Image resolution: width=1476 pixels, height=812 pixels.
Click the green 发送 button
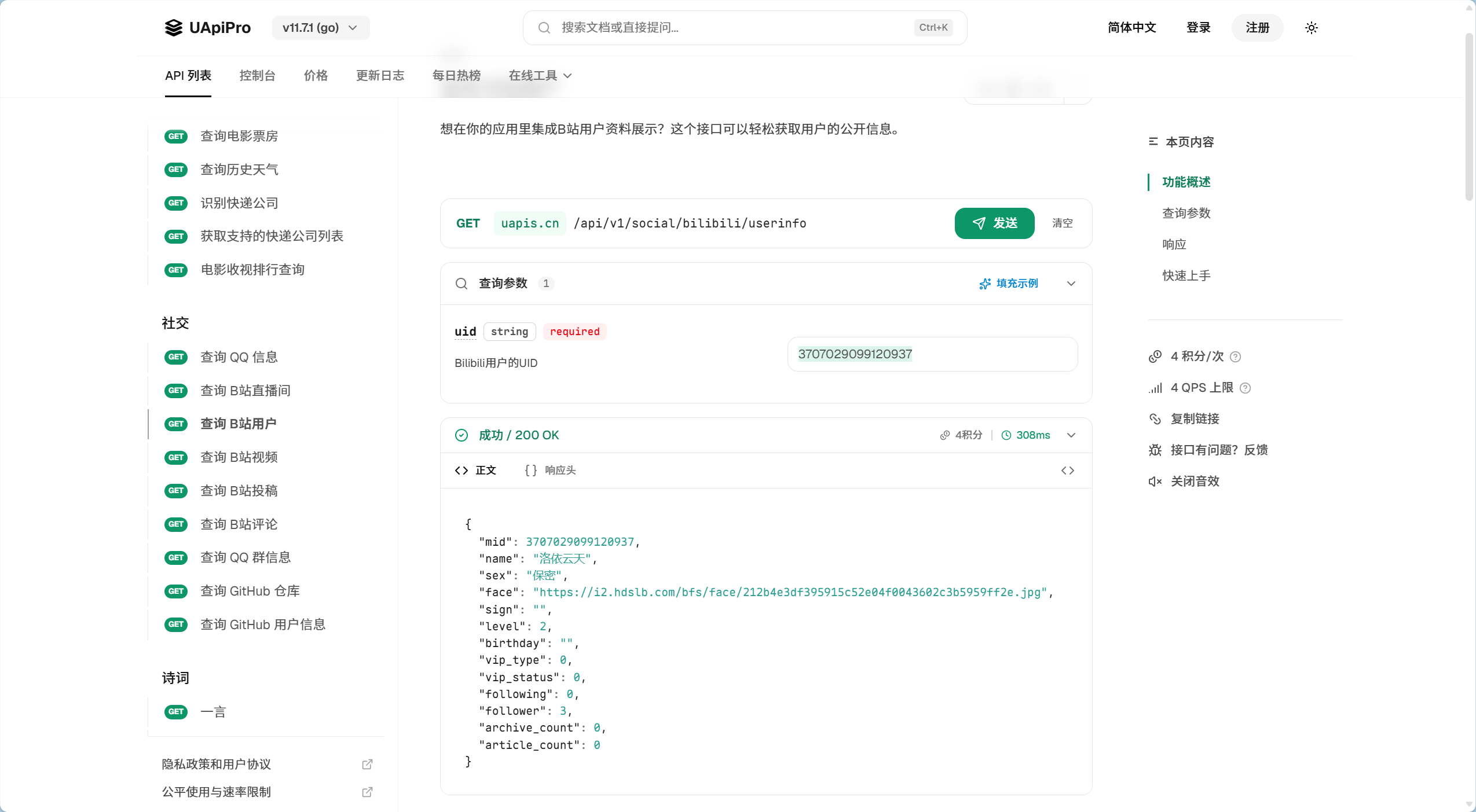[994, 223]
